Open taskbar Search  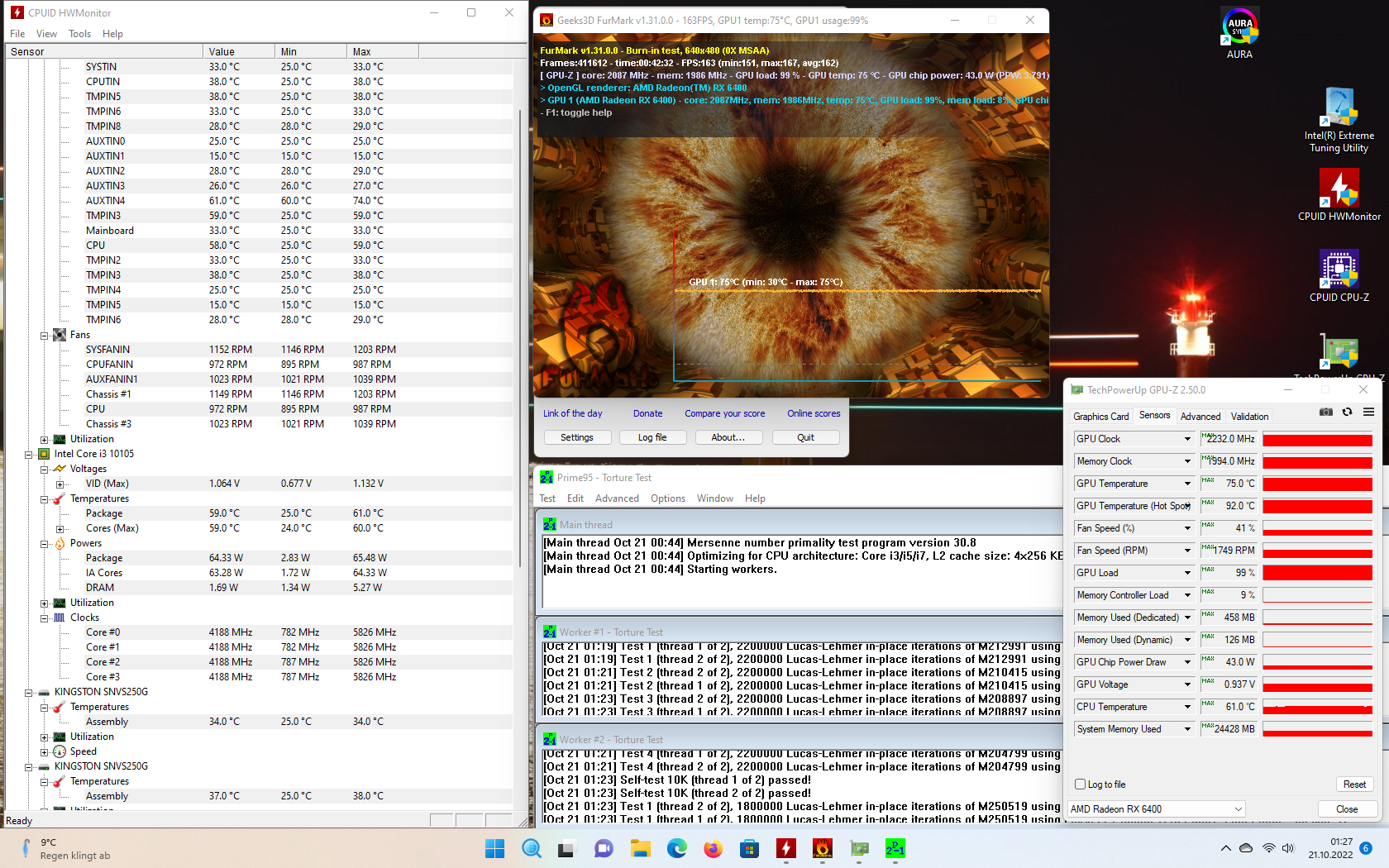pyautogui.click(x=531, y=848)
